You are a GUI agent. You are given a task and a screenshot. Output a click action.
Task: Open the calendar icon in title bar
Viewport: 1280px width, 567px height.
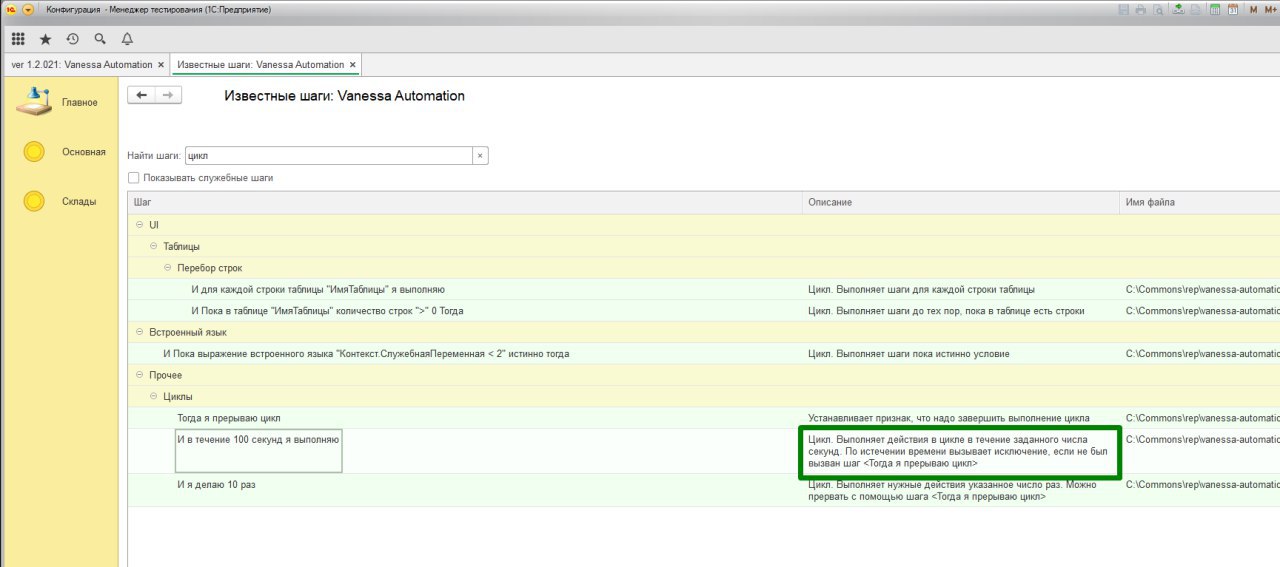click(x=1233, y=9)
